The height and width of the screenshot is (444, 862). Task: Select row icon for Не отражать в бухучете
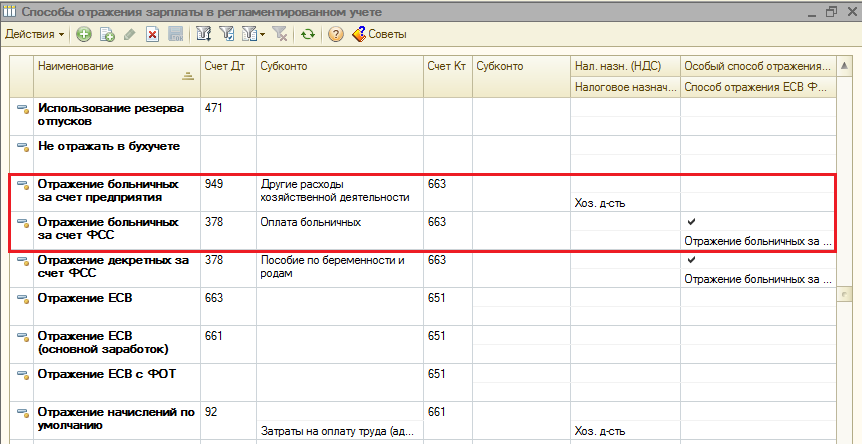23,147
